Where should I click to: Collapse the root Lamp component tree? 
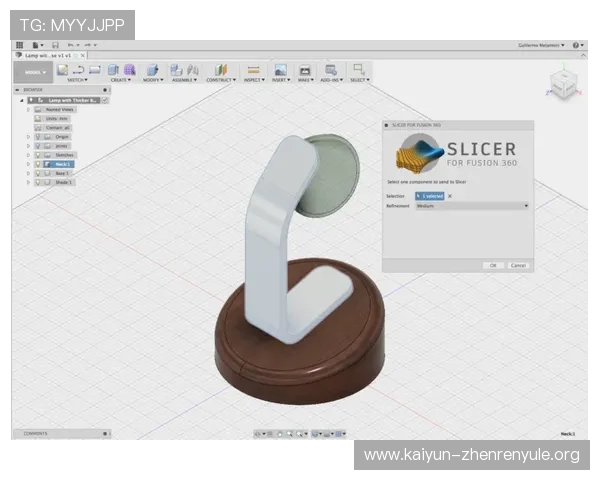tap(22, 100)
